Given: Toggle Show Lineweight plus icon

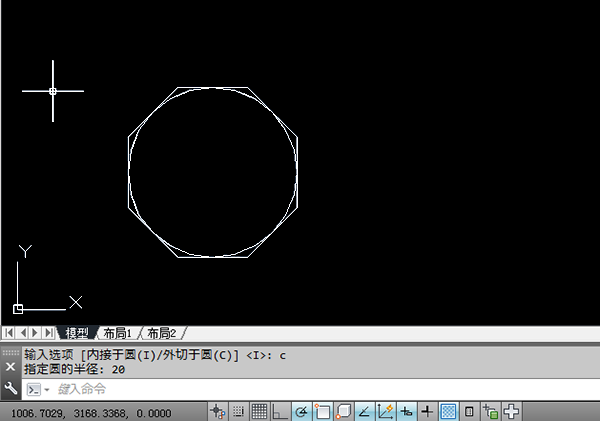Looking at the screenshot, I should 427,412.
